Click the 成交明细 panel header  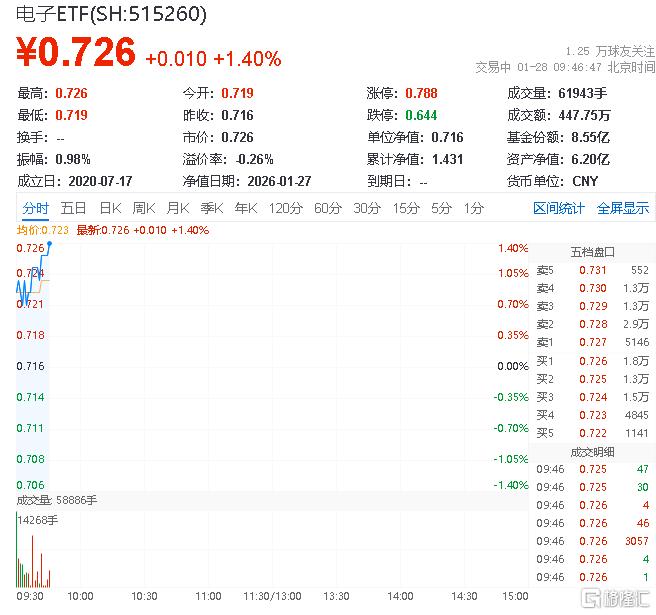click(592, 452)
